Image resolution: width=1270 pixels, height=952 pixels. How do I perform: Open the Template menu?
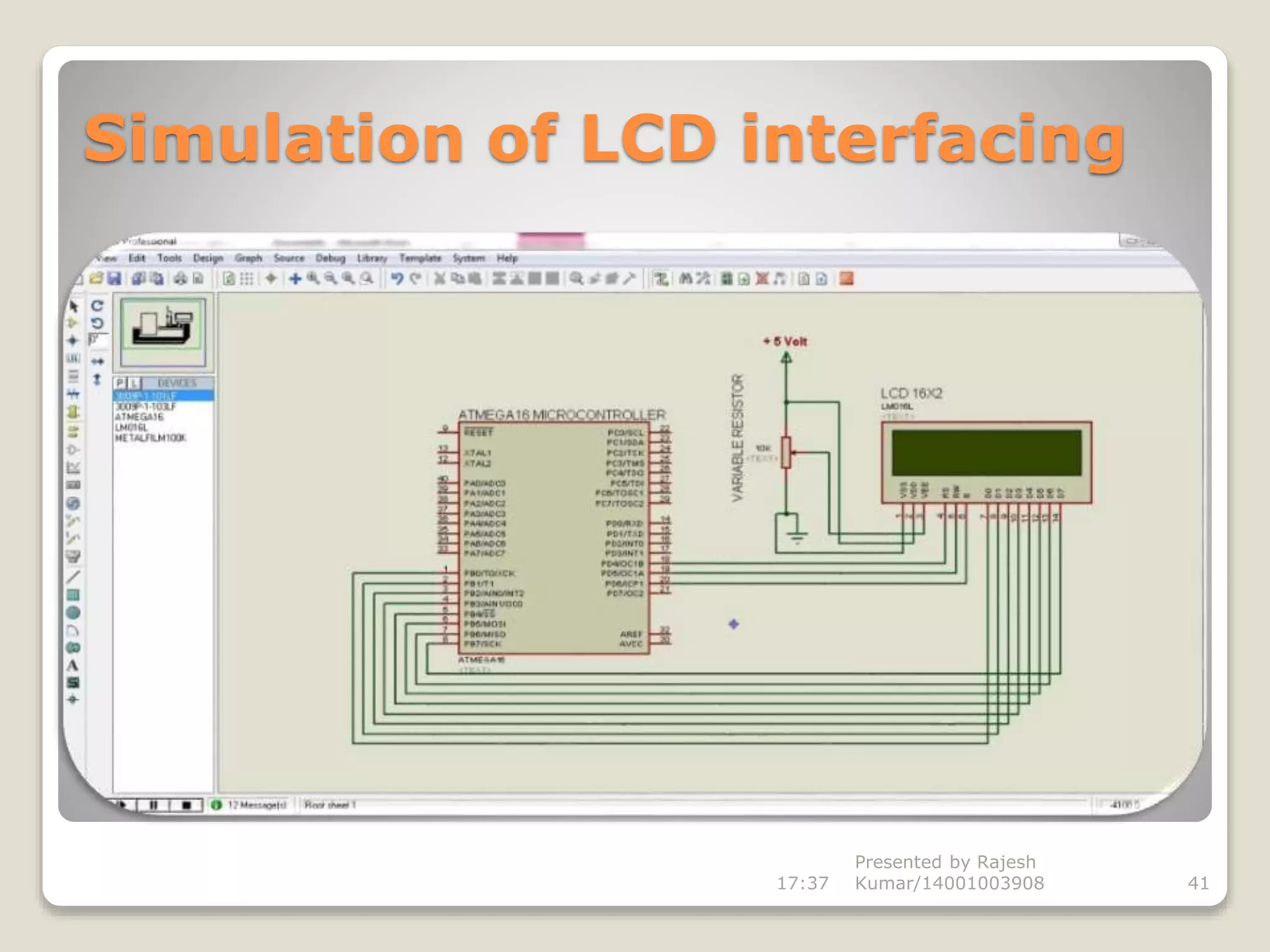(x=420, y=258)
